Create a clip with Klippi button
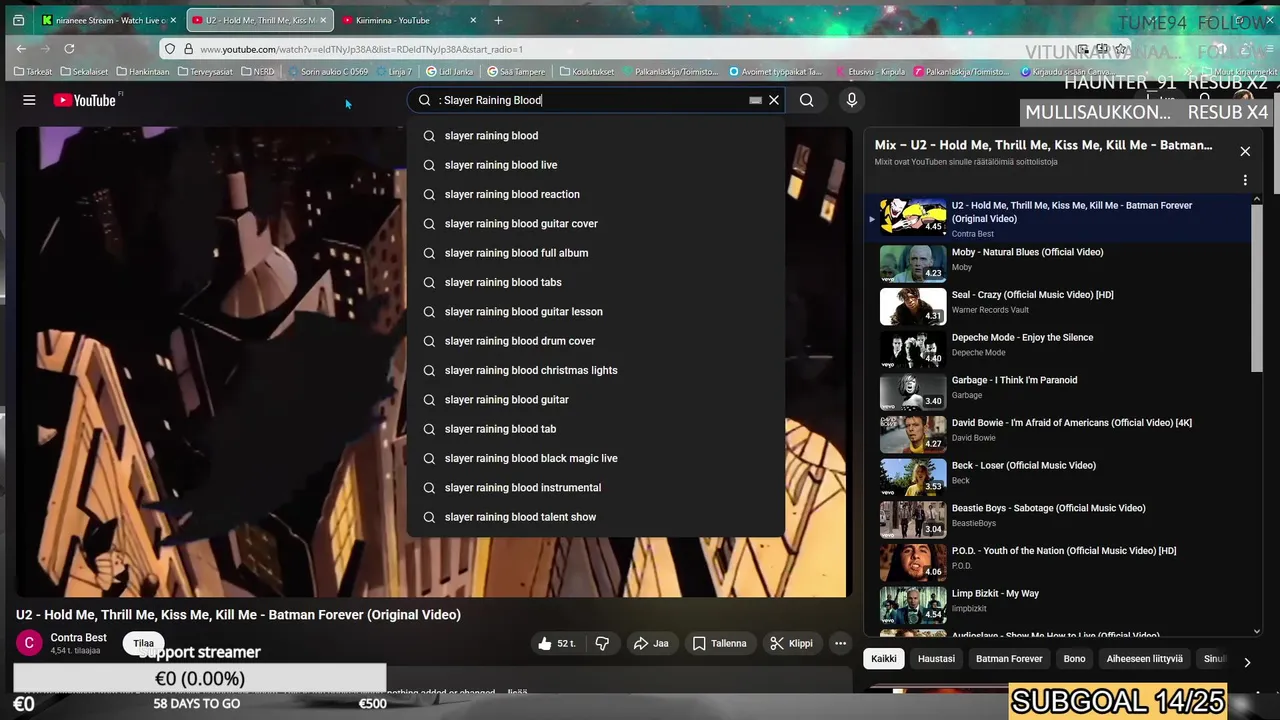This screenshot has width=1280, height=720. click(791, 643)
